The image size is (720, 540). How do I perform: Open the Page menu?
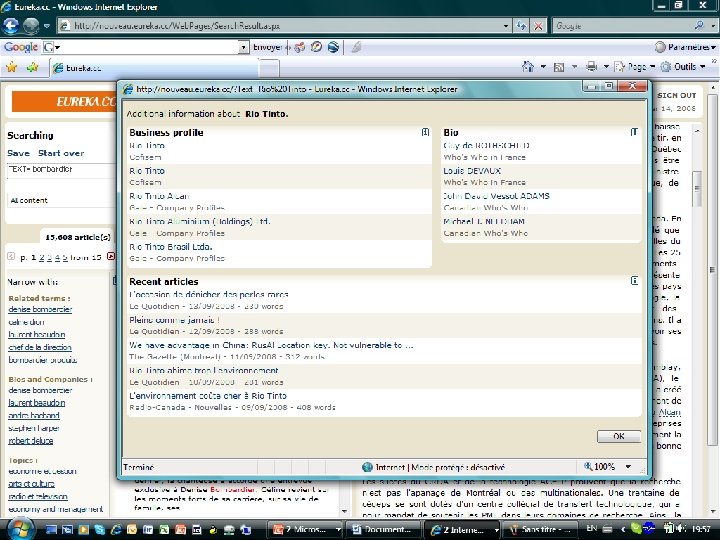pos(634,67)
